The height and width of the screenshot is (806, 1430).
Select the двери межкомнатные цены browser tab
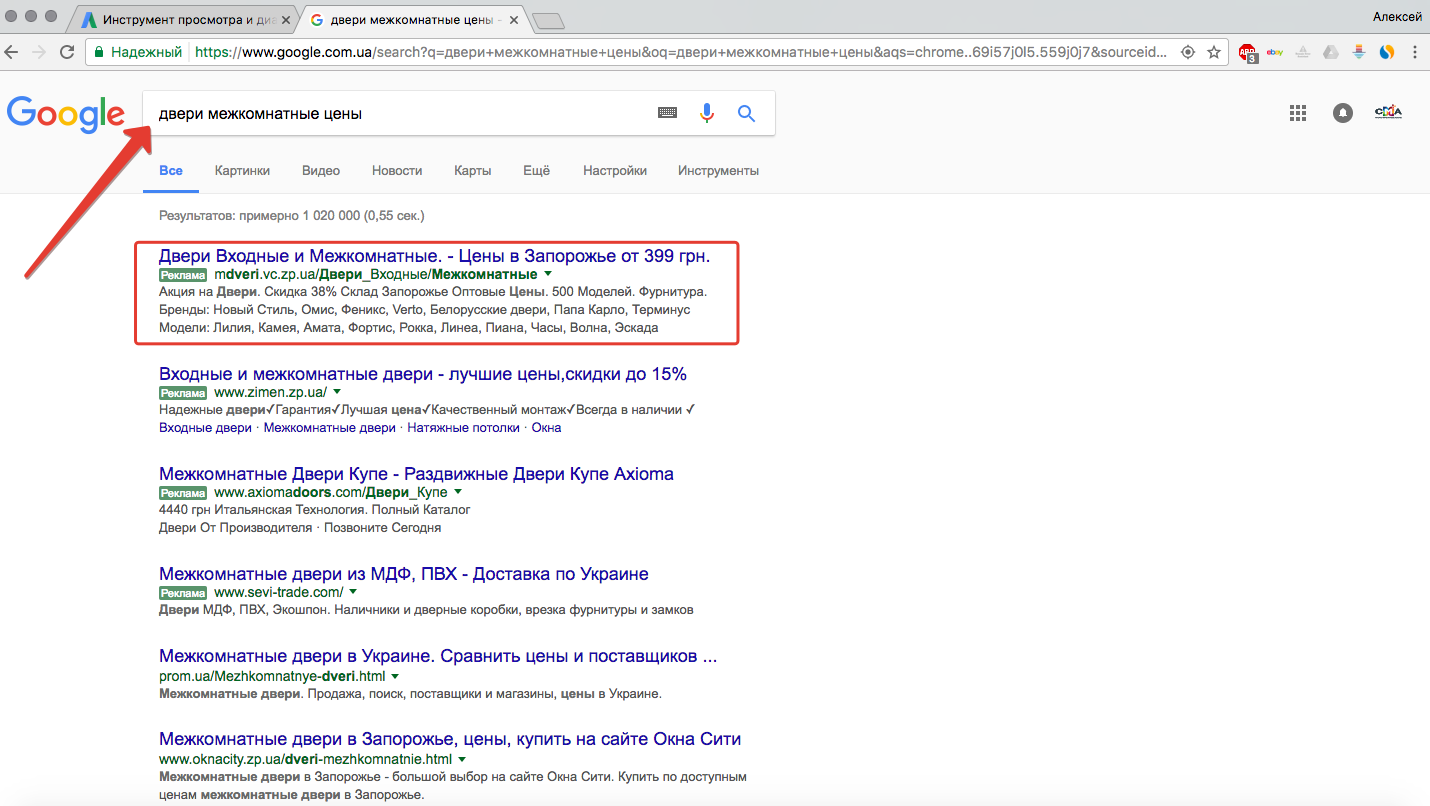[416, 20]
